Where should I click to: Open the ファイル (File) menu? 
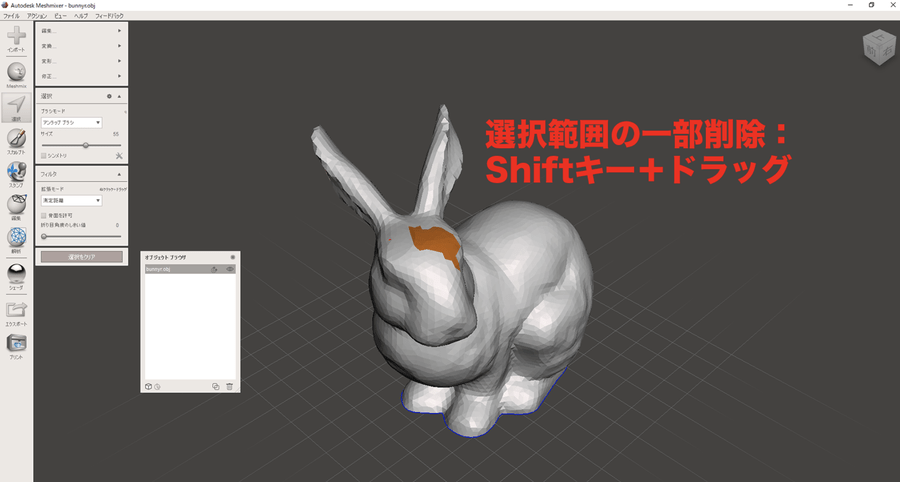pos(11,16)
